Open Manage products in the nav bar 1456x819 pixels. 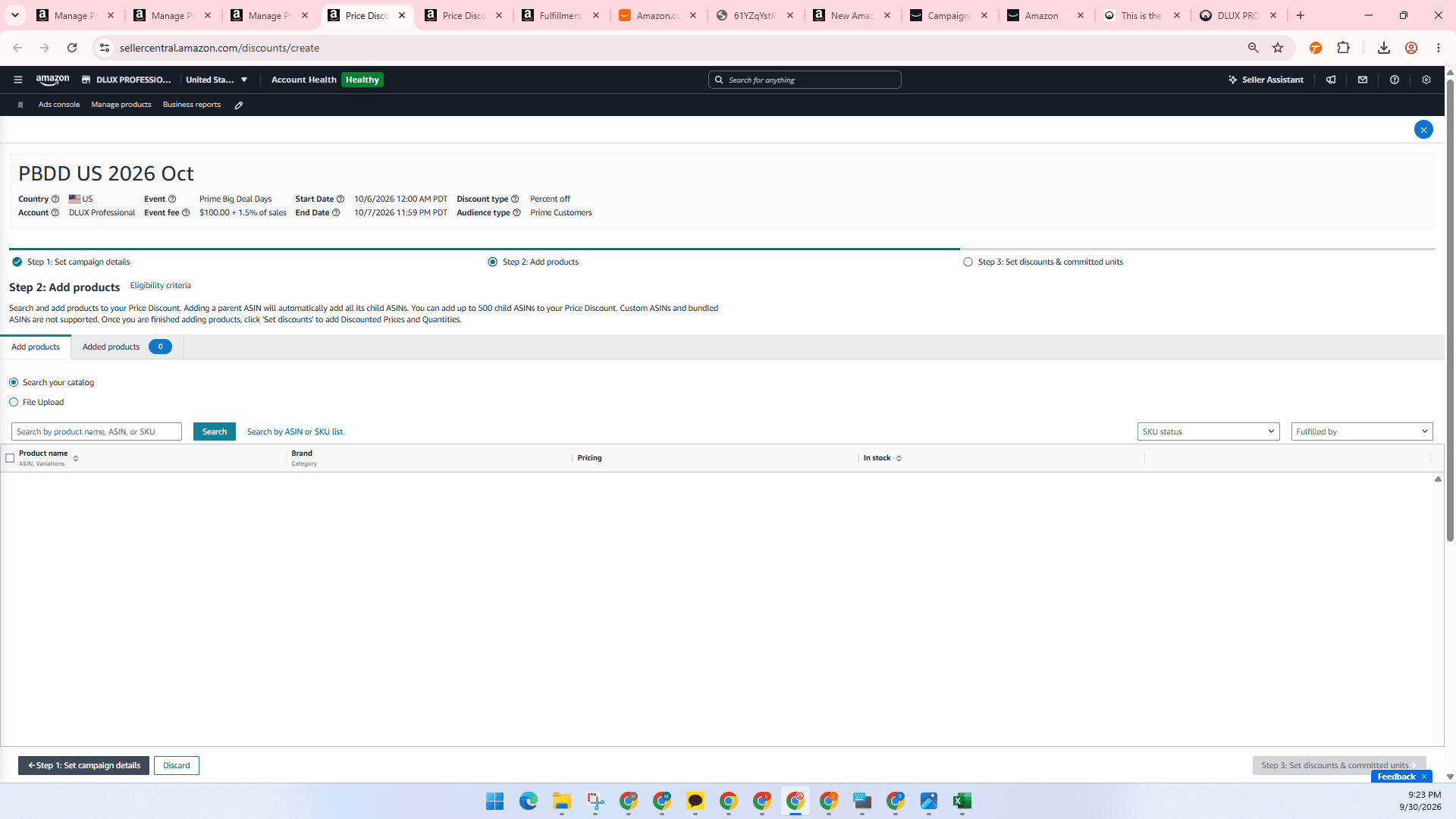pos(121,105)
